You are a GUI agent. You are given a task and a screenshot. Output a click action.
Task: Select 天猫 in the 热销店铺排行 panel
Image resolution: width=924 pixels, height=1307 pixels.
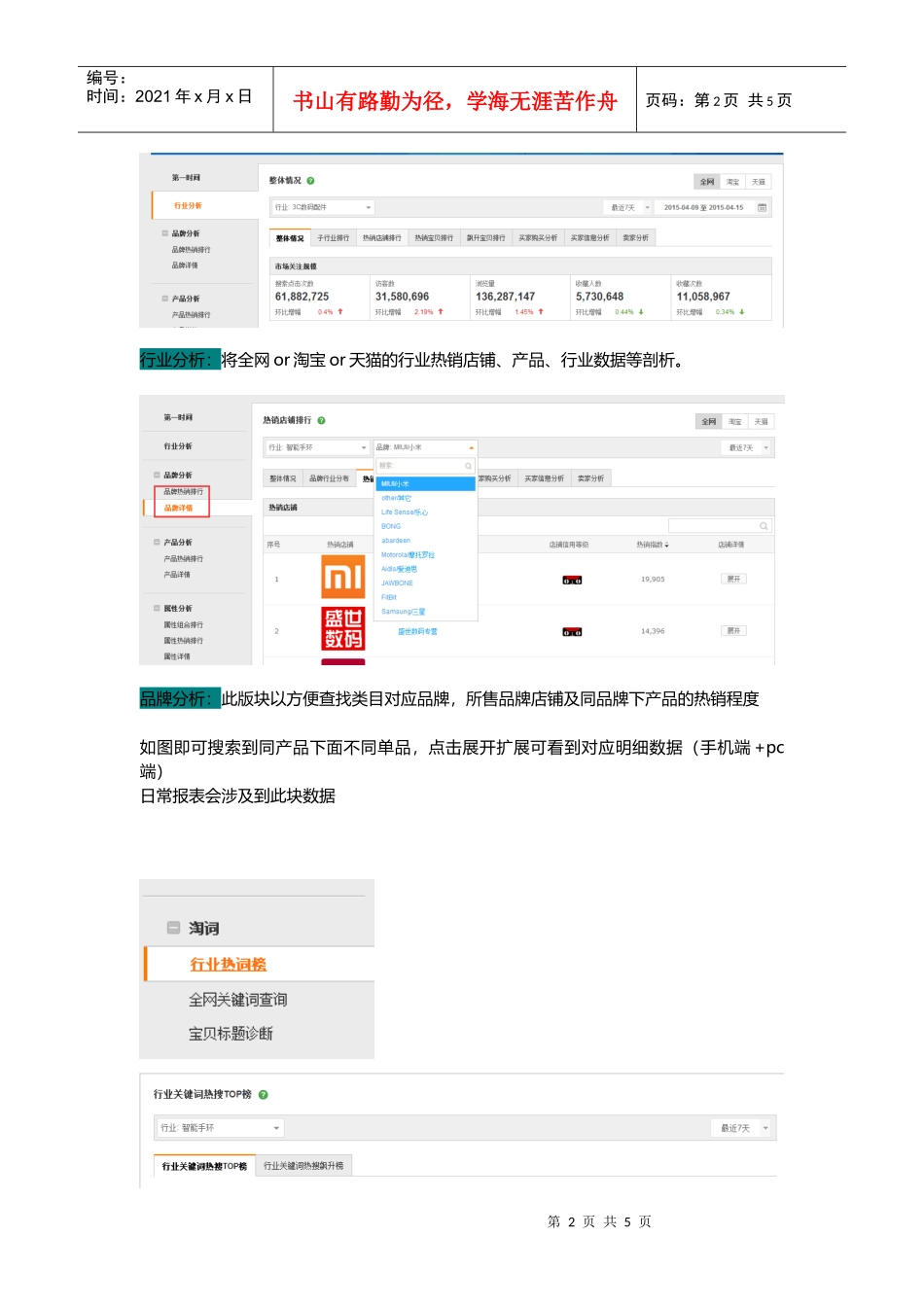click(761, 422)
